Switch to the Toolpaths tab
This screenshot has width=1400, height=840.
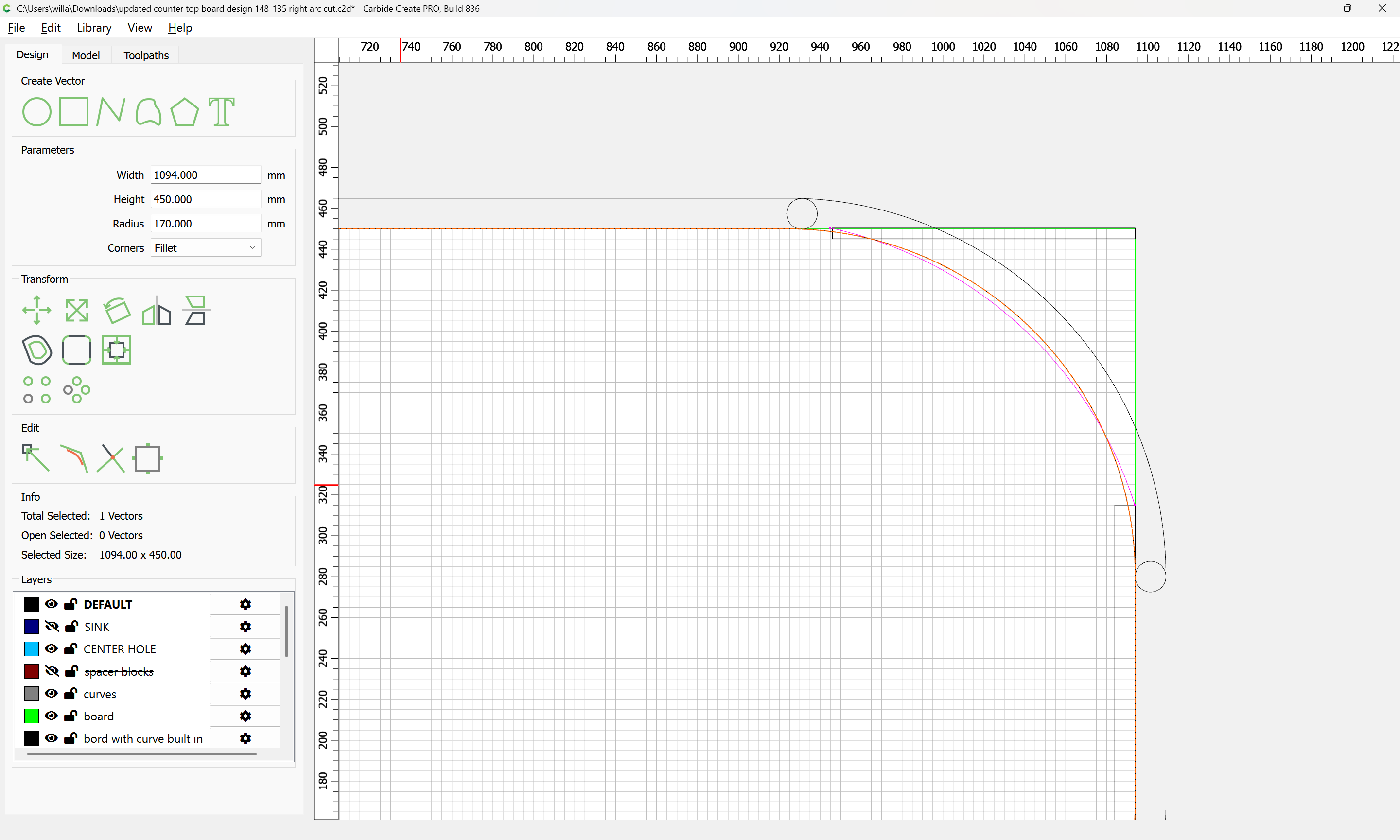[x=146, y=55]
